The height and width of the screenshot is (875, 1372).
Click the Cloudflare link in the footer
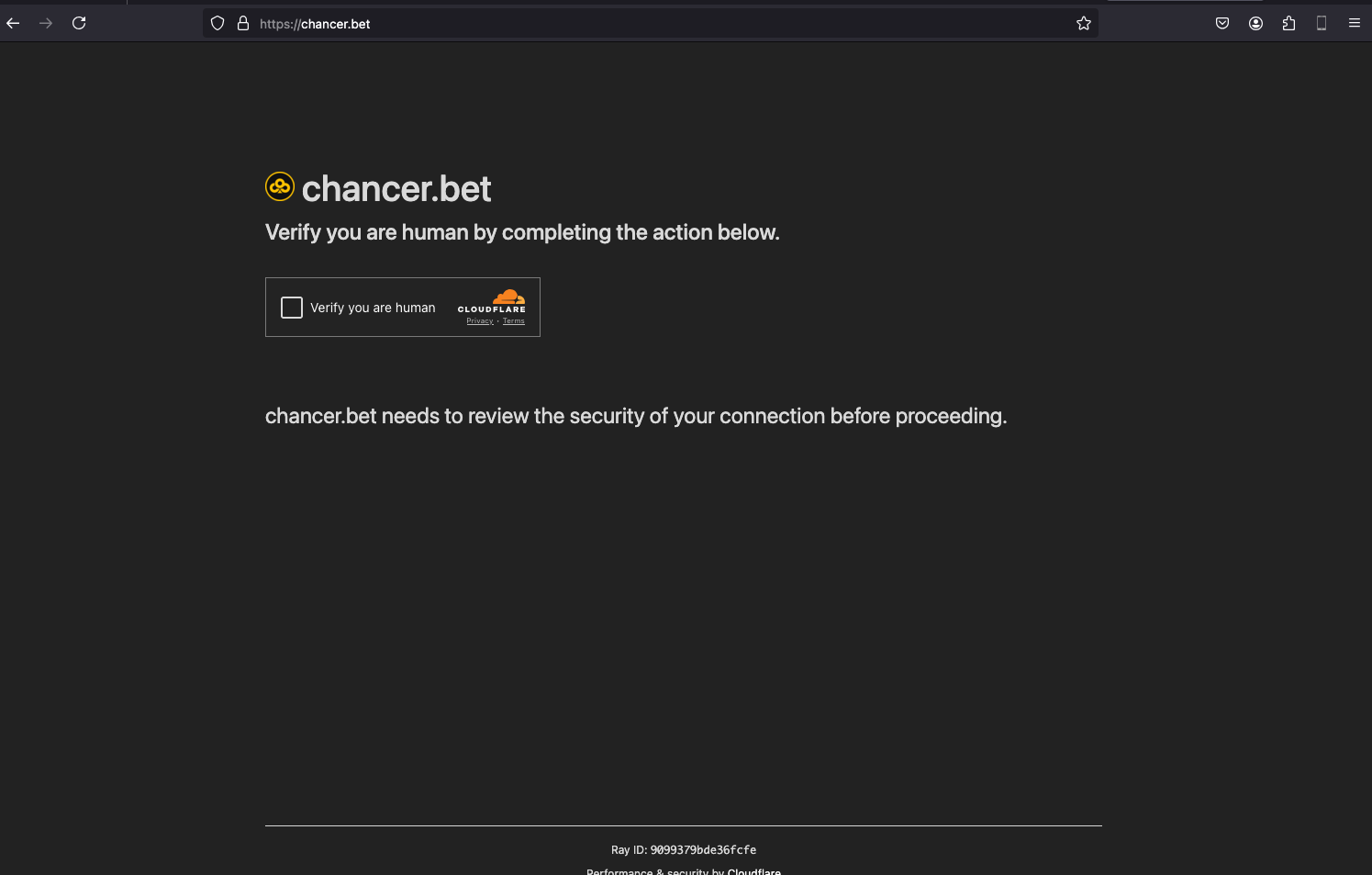[753, 870]
